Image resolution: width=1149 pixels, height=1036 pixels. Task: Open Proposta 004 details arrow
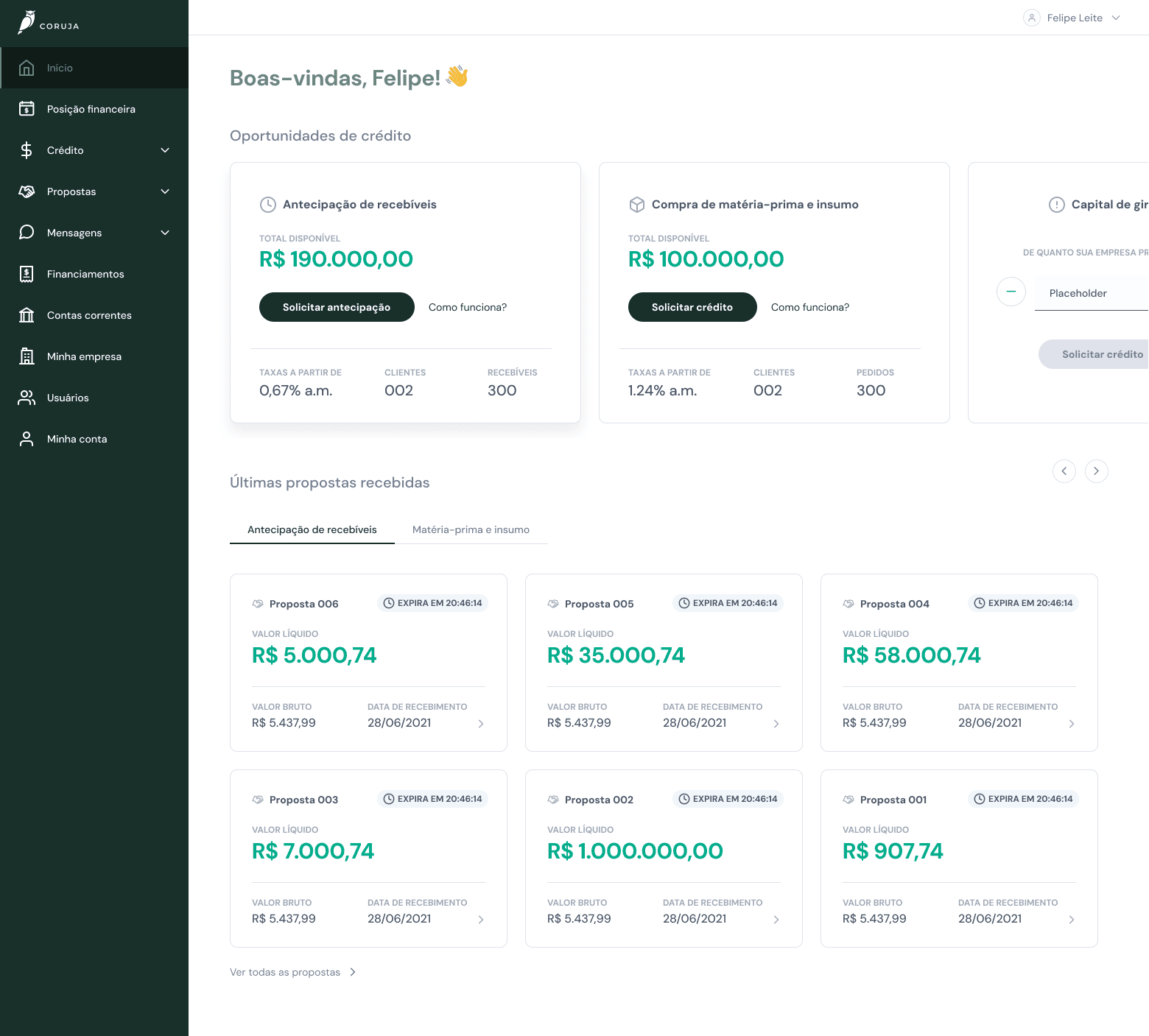[1072, 724]
